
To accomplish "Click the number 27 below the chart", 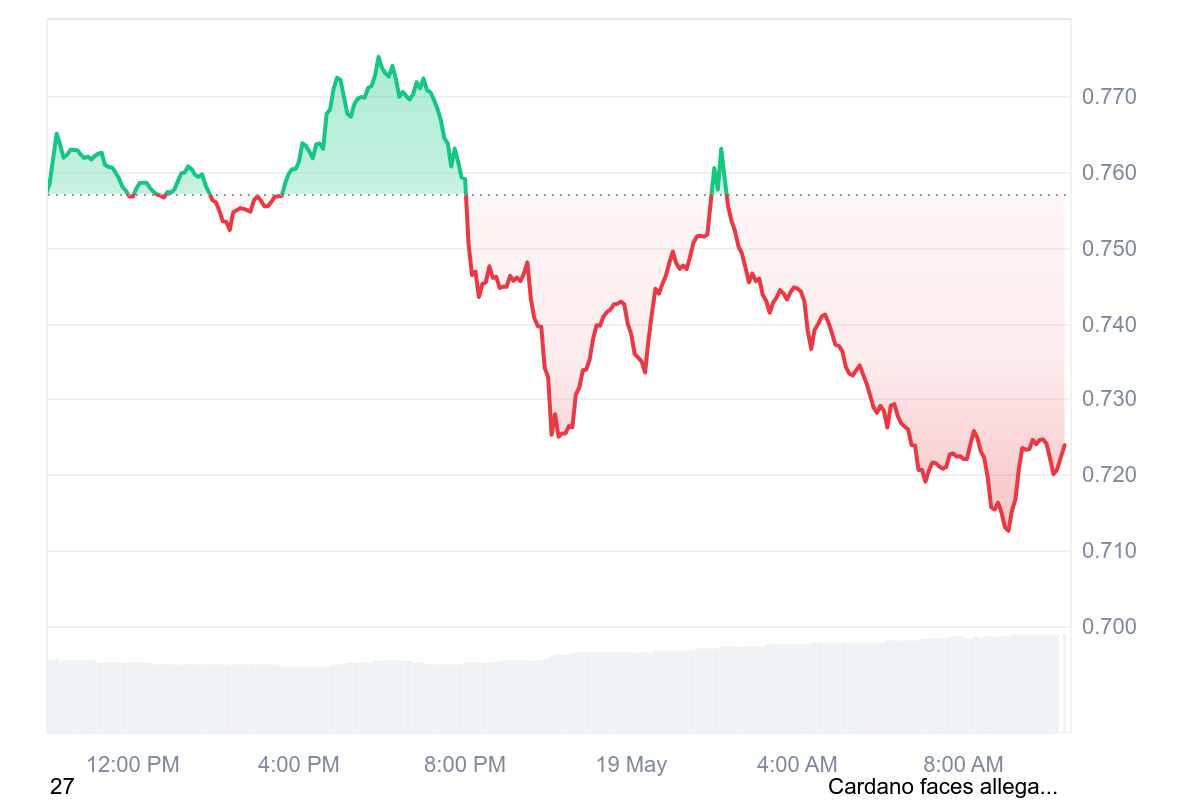I will tap(62, 787).
